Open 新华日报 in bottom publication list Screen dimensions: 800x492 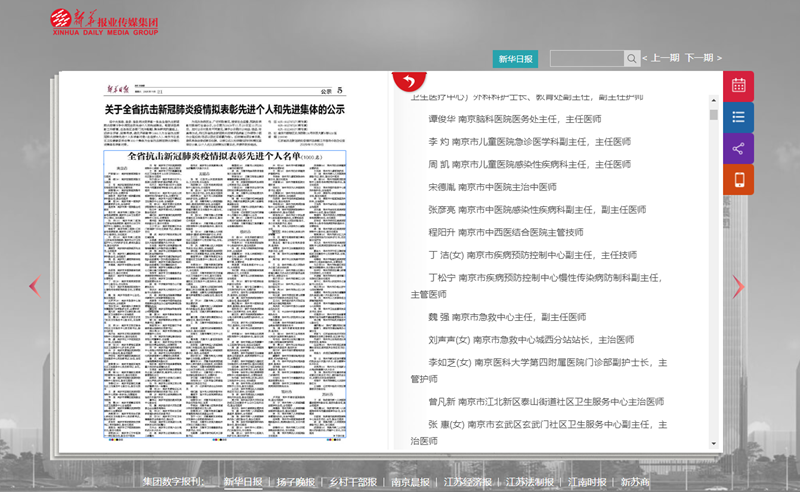coord(243,482)
